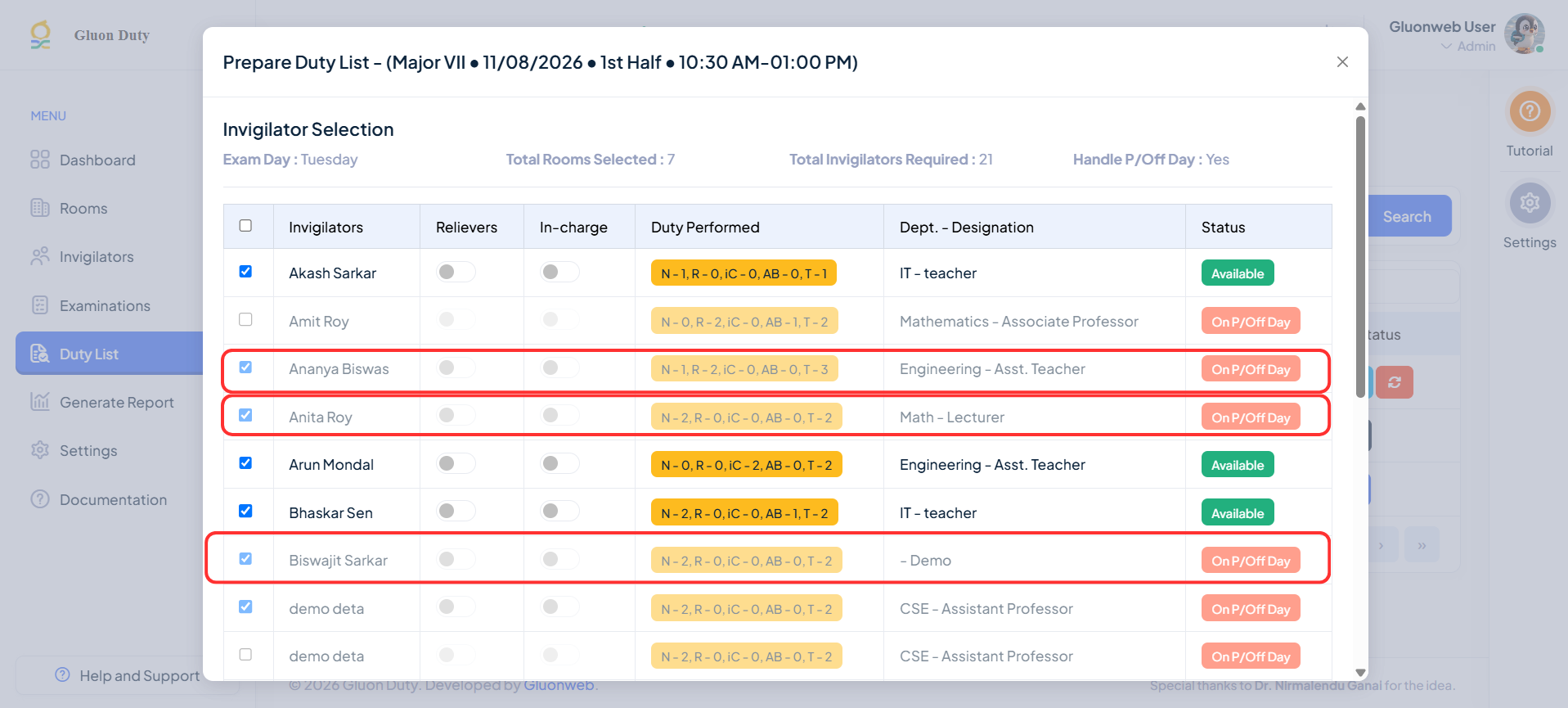The width and height of the screenshot is (1568, 708).
Task: Click the Examinations sidebar icon
Action: tap(40, 305)
